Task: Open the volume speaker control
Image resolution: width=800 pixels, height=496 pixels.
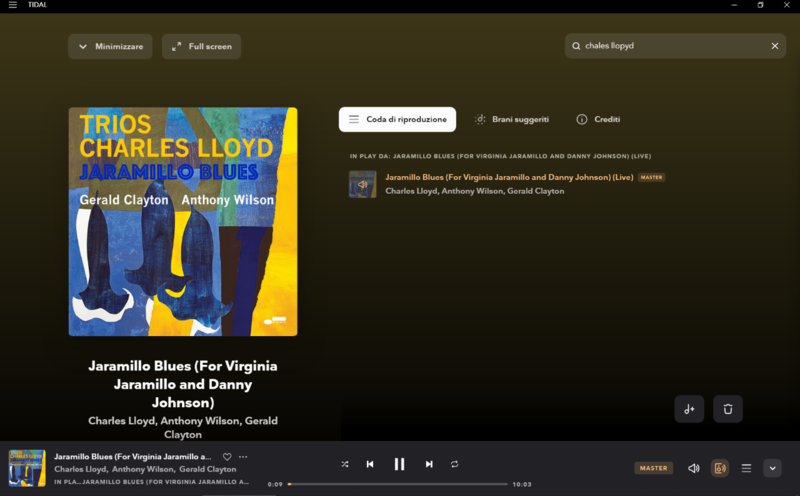Action: [693, 468]
